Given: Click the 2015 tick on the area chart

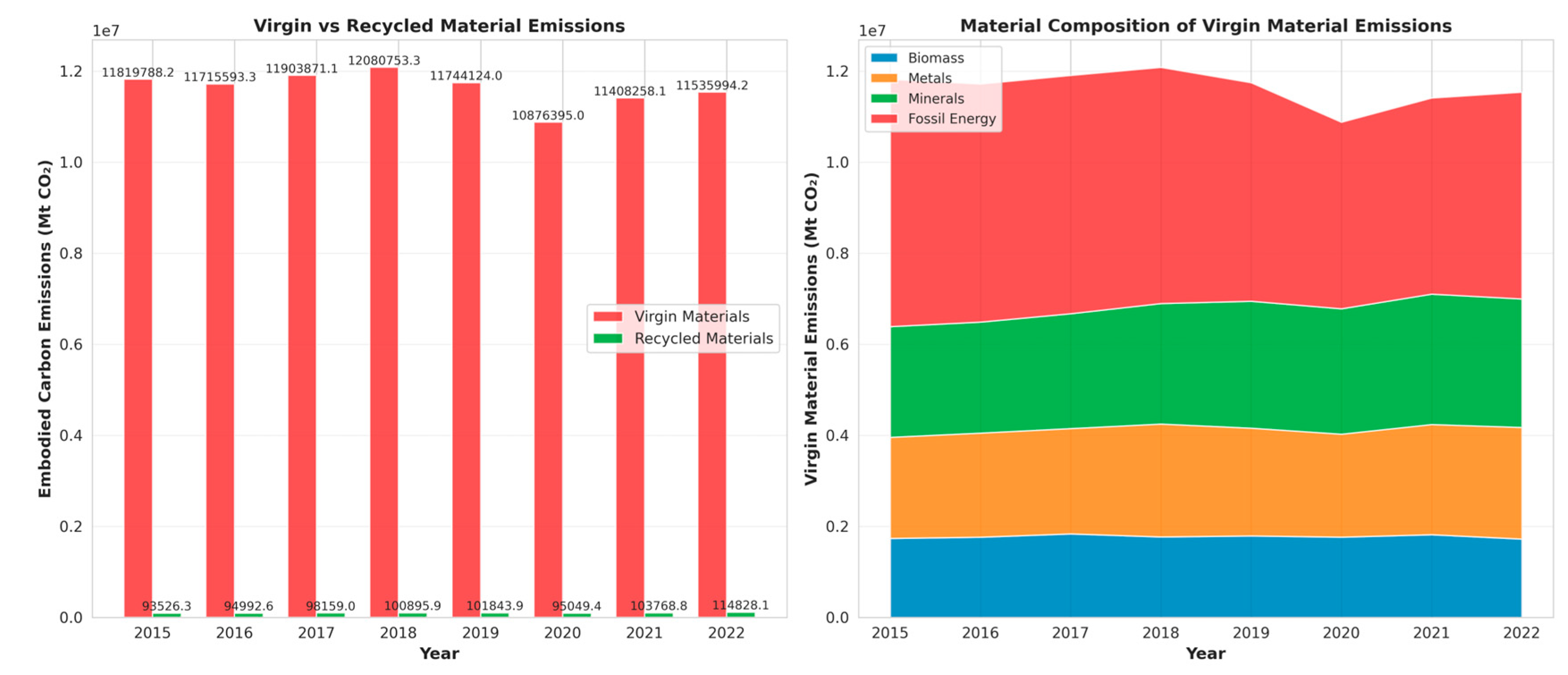Looking at the screenshot, I should tap(889, 633).
